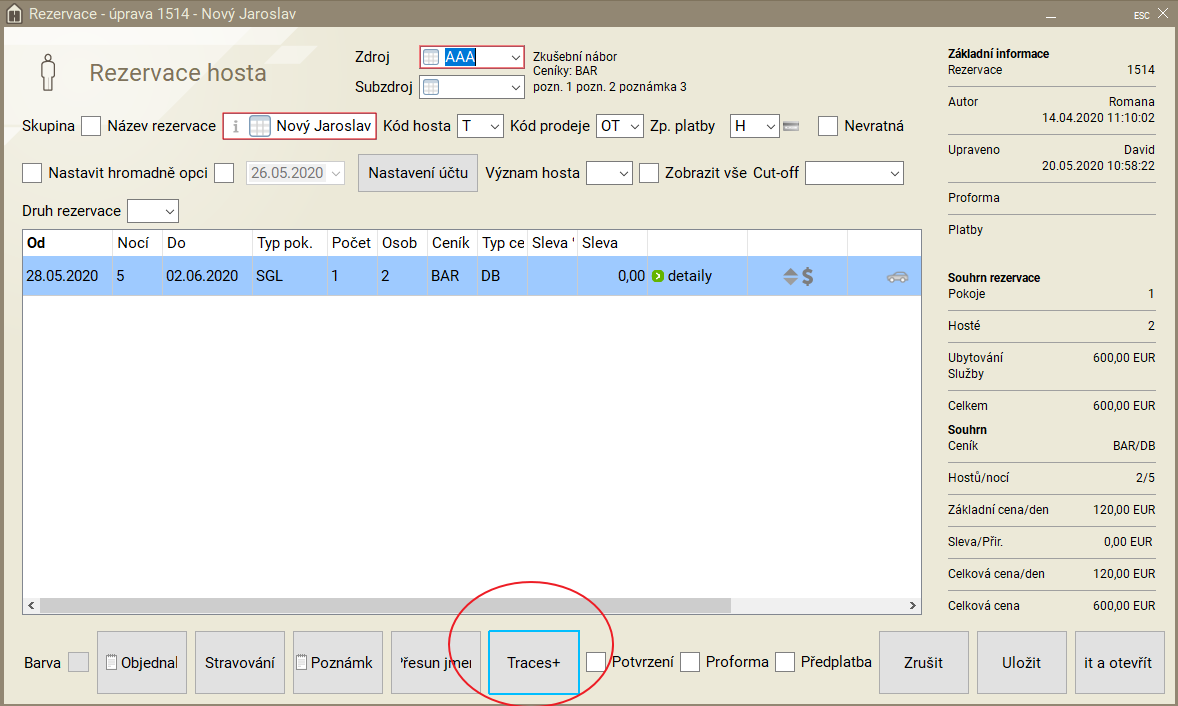
Task: Tick the Nevratná checkbox
Action: (828, 126)
